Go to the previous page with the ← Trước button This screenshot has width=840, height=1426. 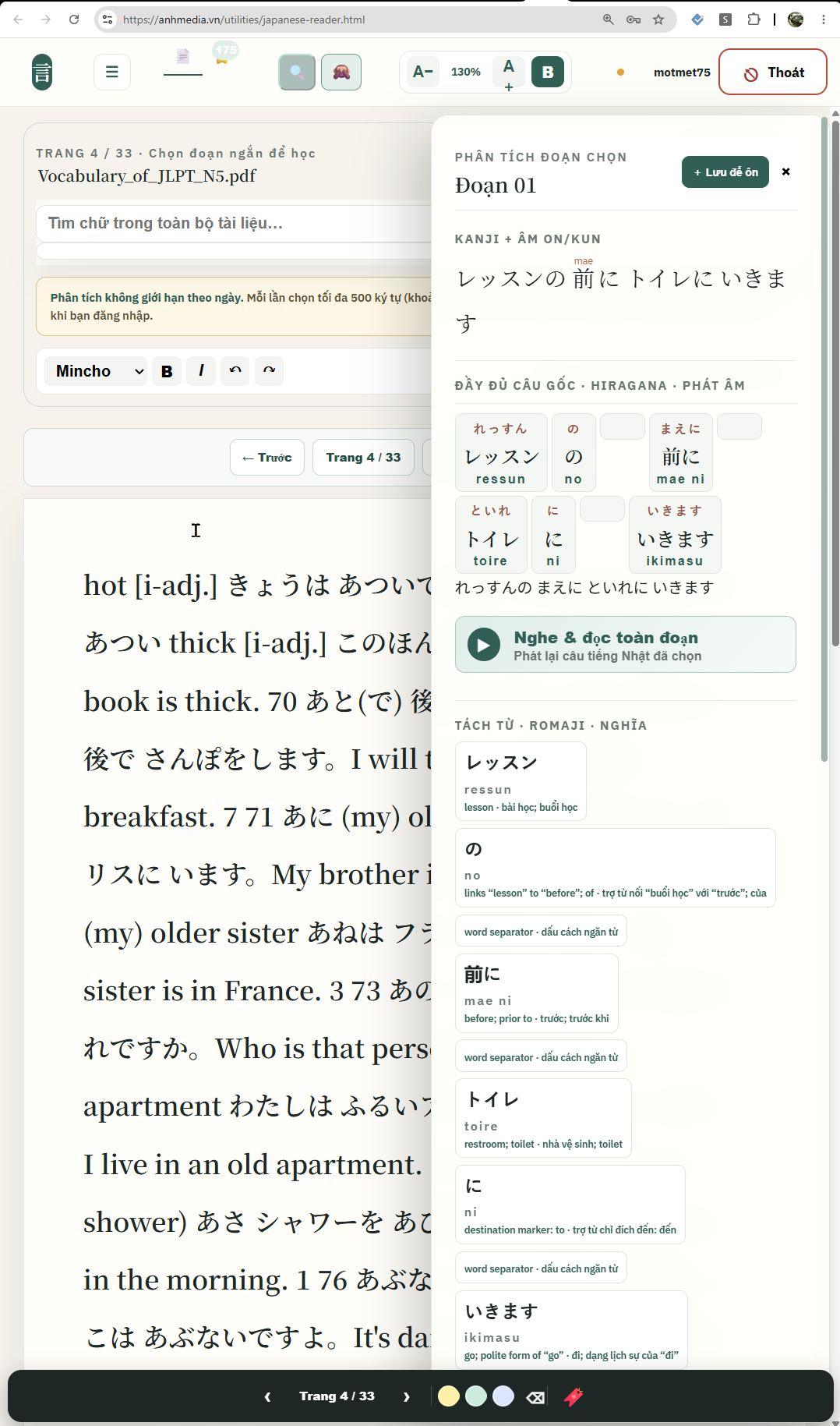pyautogui.click(x=266, y=458)
